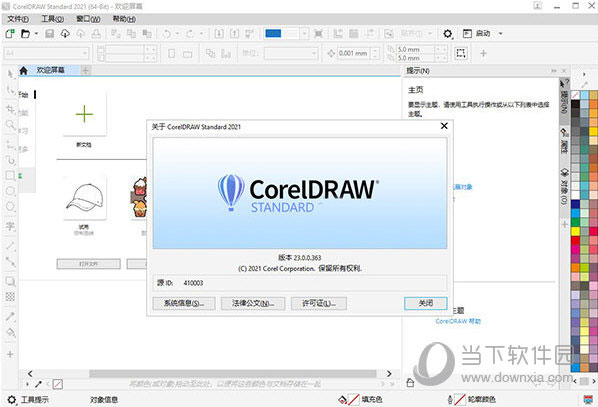
Task: Expand the Undo history dropdown arrow
Action: tap(177, 34)
